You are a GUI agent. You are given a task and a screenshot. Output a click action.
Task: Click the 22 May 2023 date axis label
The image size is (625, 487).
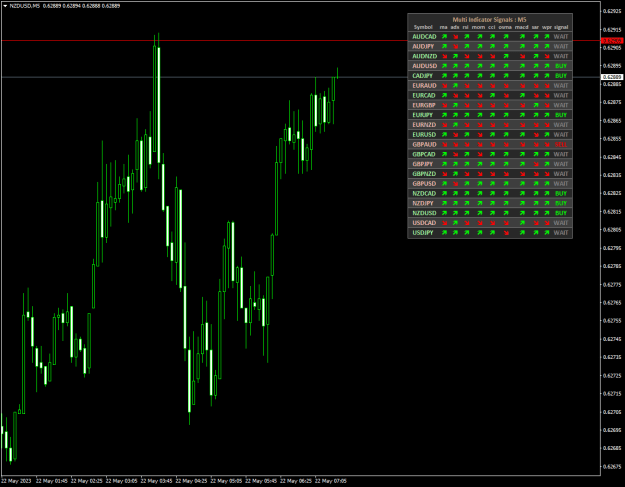click(16, 481)
